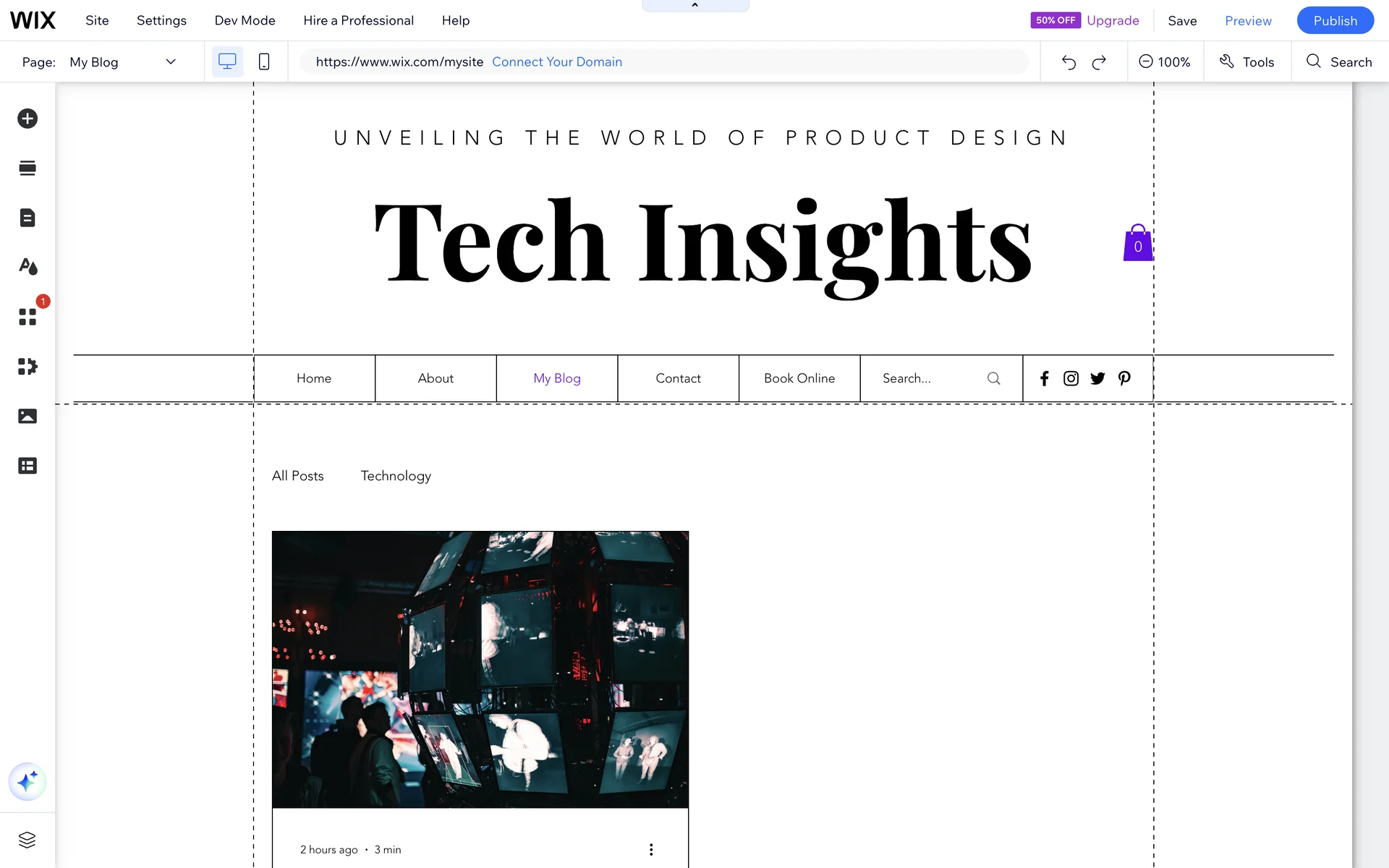Viewport: 1389px width, 868px height.
Task: Expand the Page selector dropdown
Action: [x=171, y=61]
